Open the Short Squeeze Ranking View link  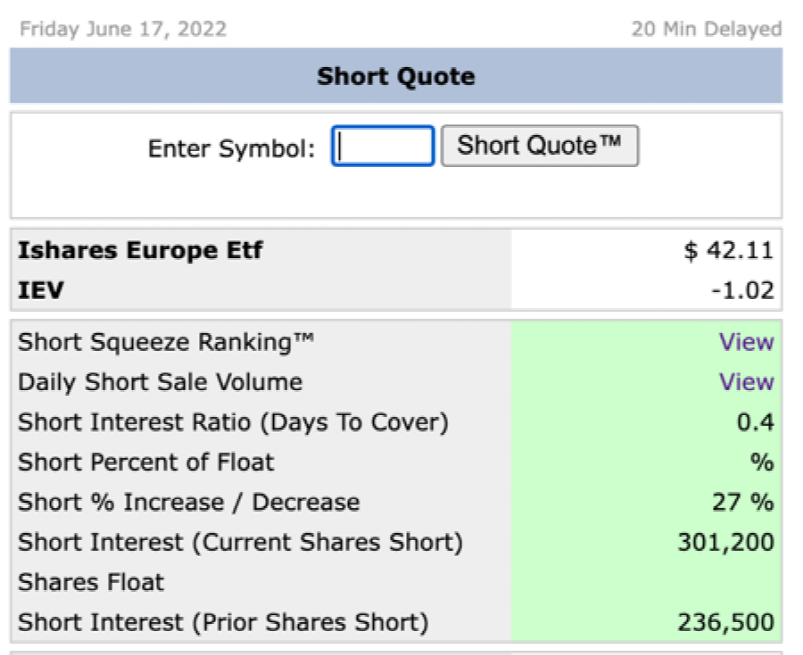[746, 342]
